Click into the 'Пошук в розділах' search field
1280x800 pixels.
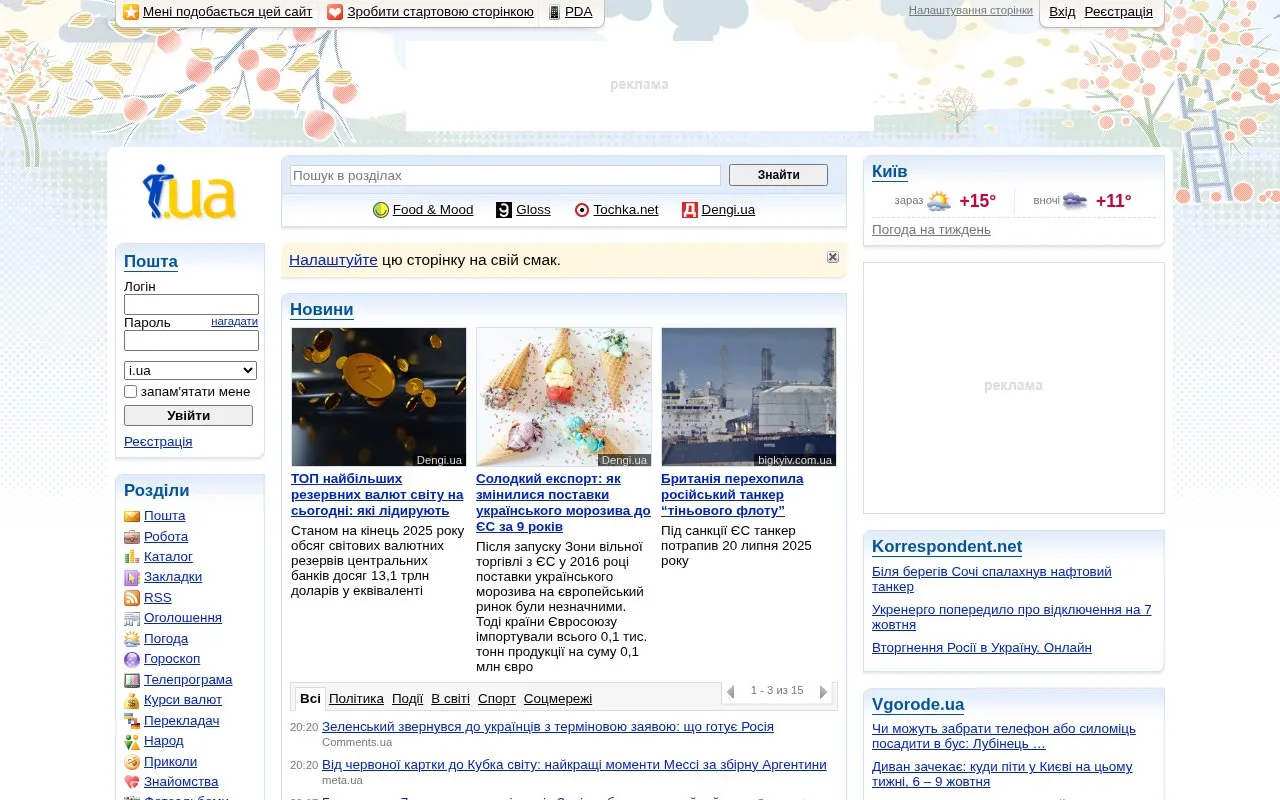click(505, 175)
